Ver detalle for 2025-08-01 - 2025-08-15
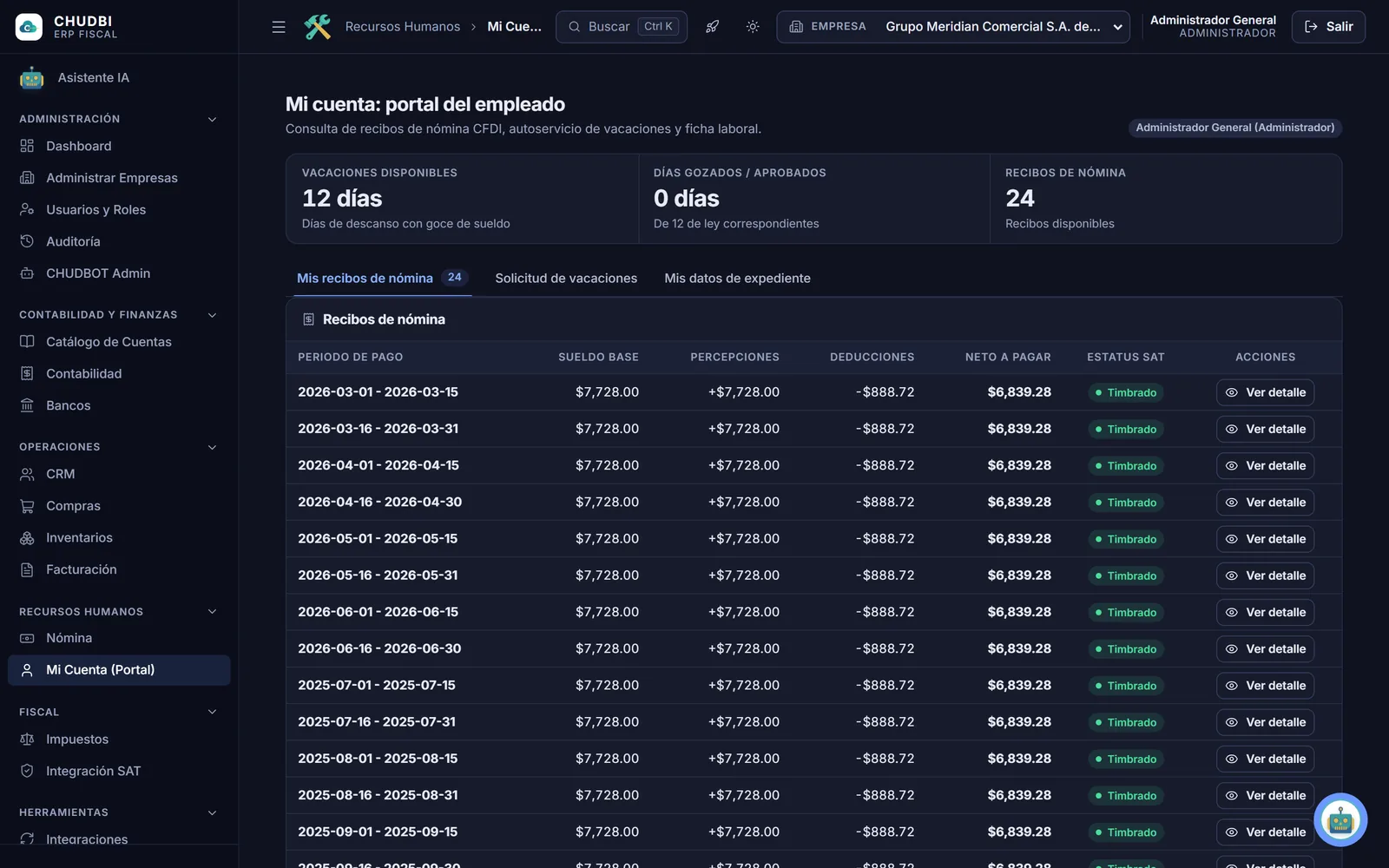The width and height of the screenshot is (1389, 868). (1265, 759)
